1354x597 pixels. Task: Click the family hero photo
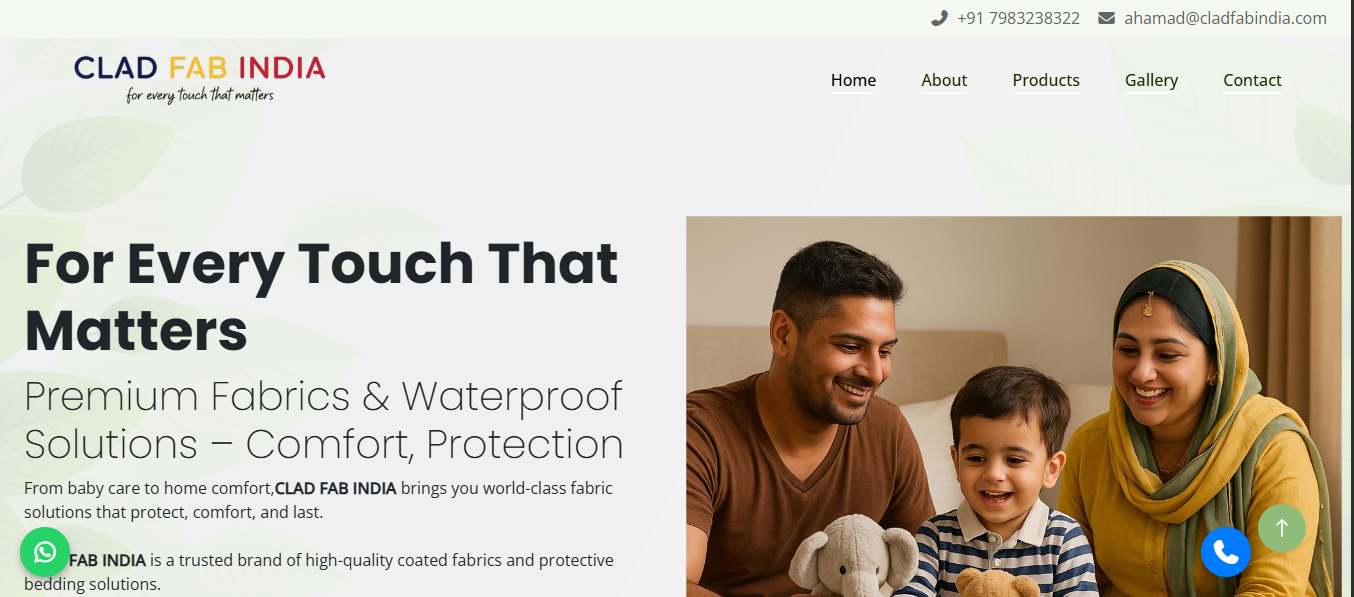click(x=1013, y=406)
